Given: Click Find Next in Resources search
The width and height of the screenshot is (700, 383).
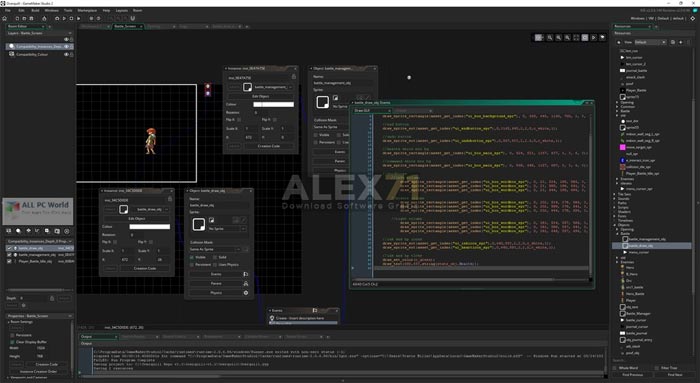Looking at the screenshot, I should (675, 375).
